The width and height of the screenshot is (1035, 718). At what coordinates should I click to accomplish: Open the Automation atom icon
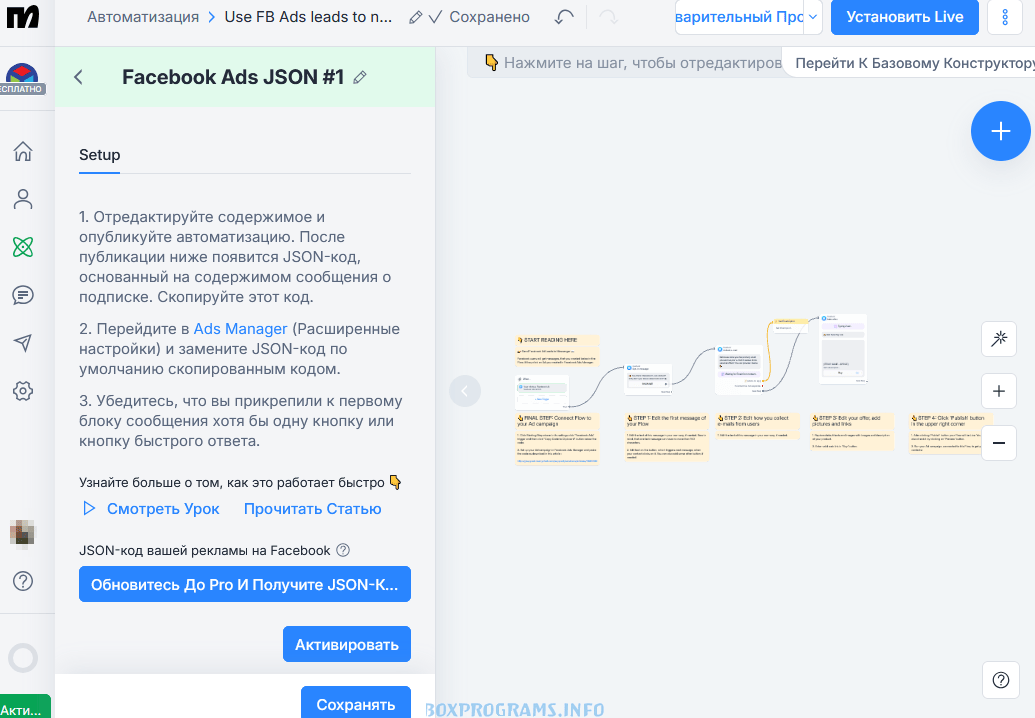pyautogui.click(x=22, y=247)
